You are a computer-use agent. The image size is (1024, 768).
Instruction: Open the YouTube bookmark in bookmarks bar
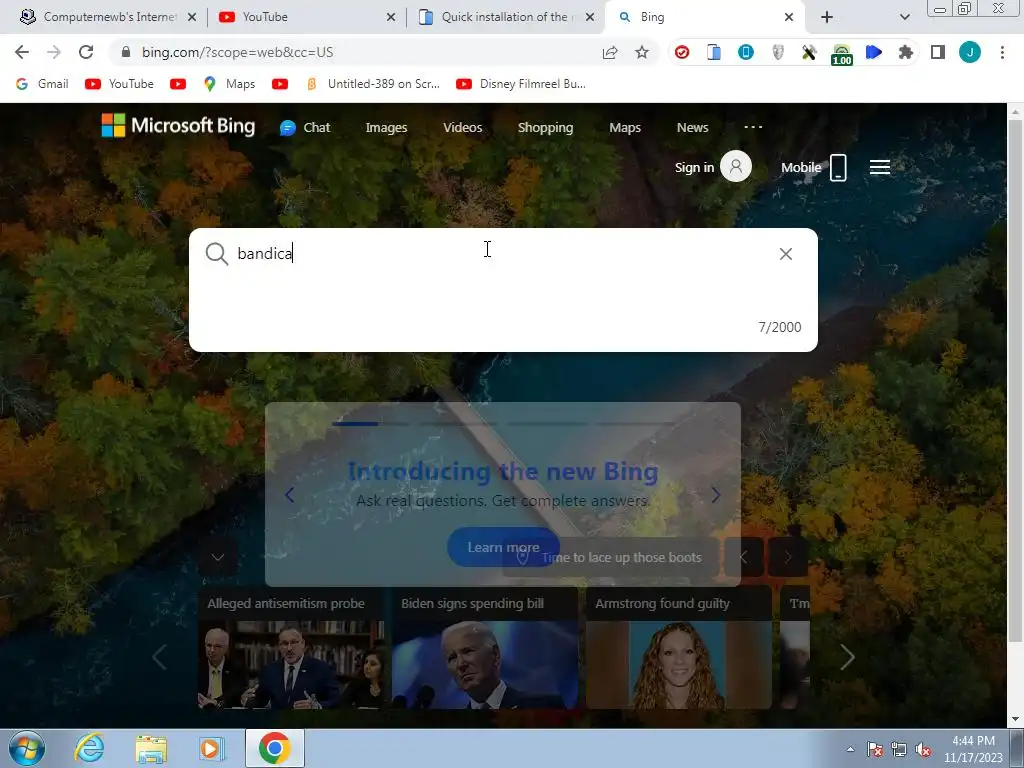point(120,84)
